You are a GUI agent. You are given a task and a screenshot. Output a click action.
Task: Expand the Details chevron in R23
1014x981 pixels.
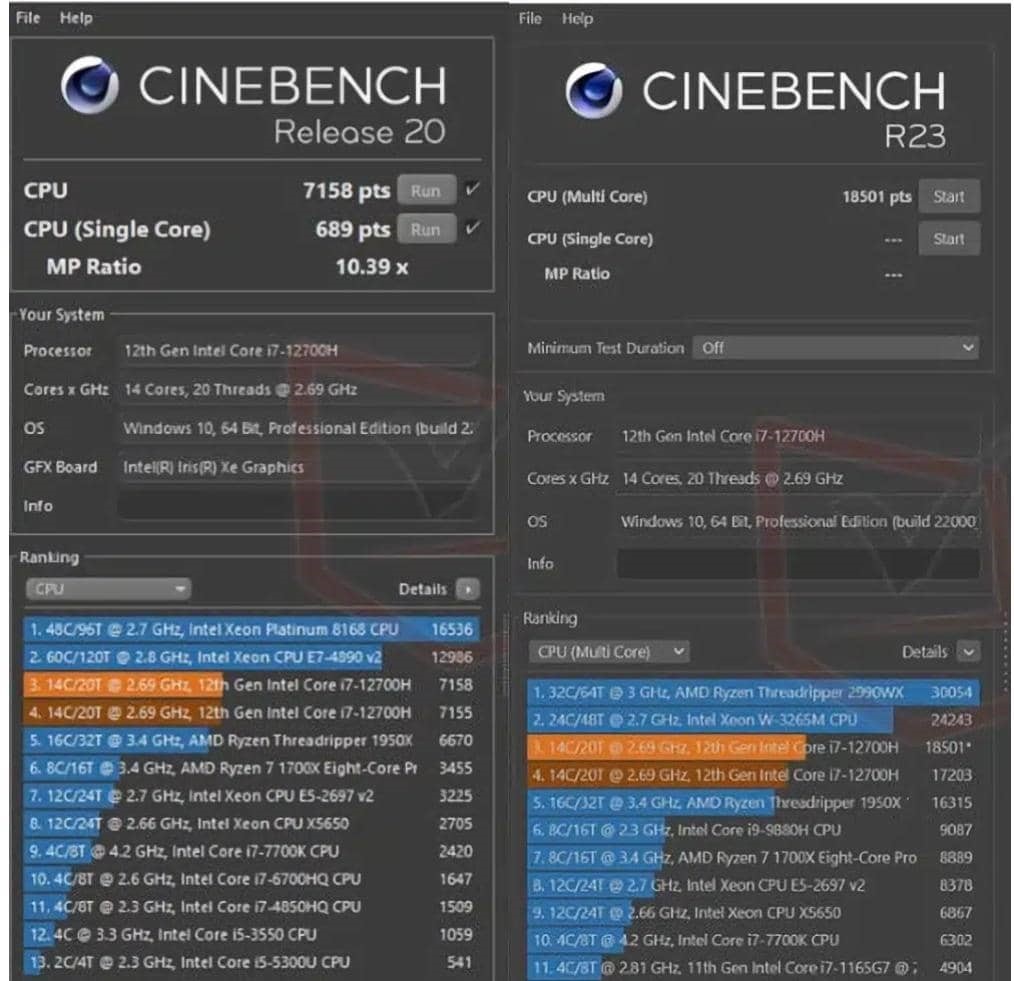(x=968, y=652)
